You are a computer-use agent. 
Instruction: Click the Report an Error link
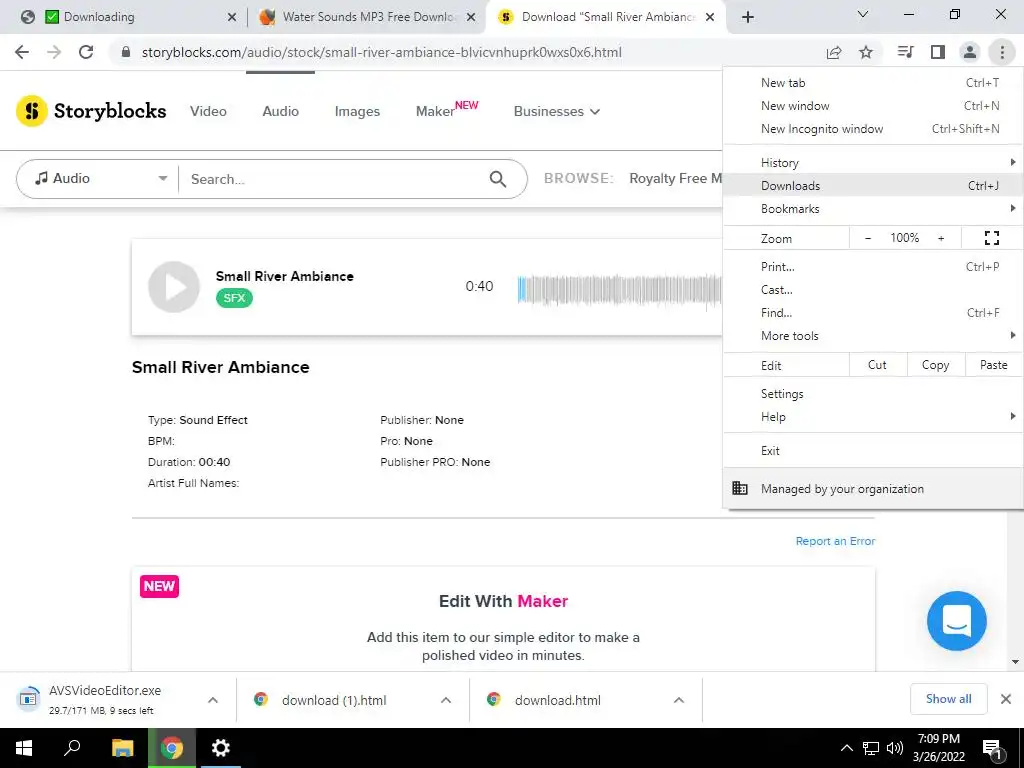[835, 541]
